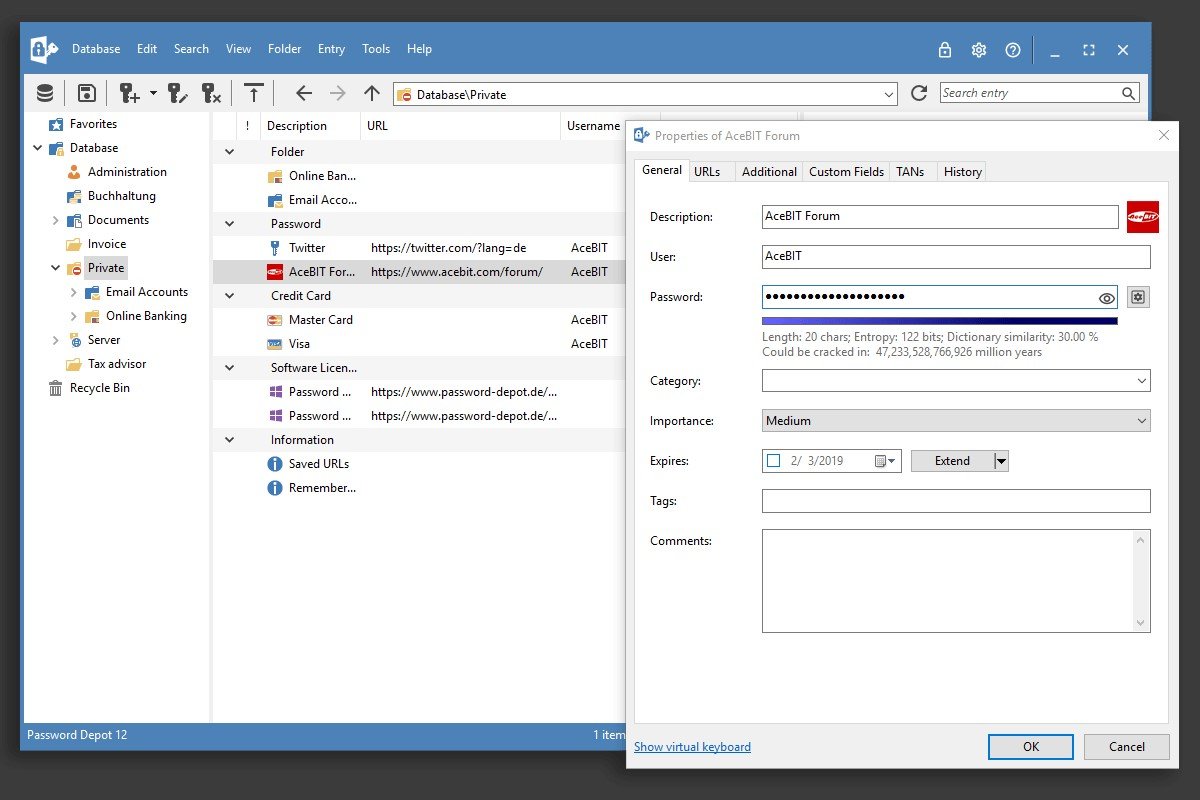Screen dimensions: 1200x800
Task: Click the save database floppy icon
Action: point(87,93)
